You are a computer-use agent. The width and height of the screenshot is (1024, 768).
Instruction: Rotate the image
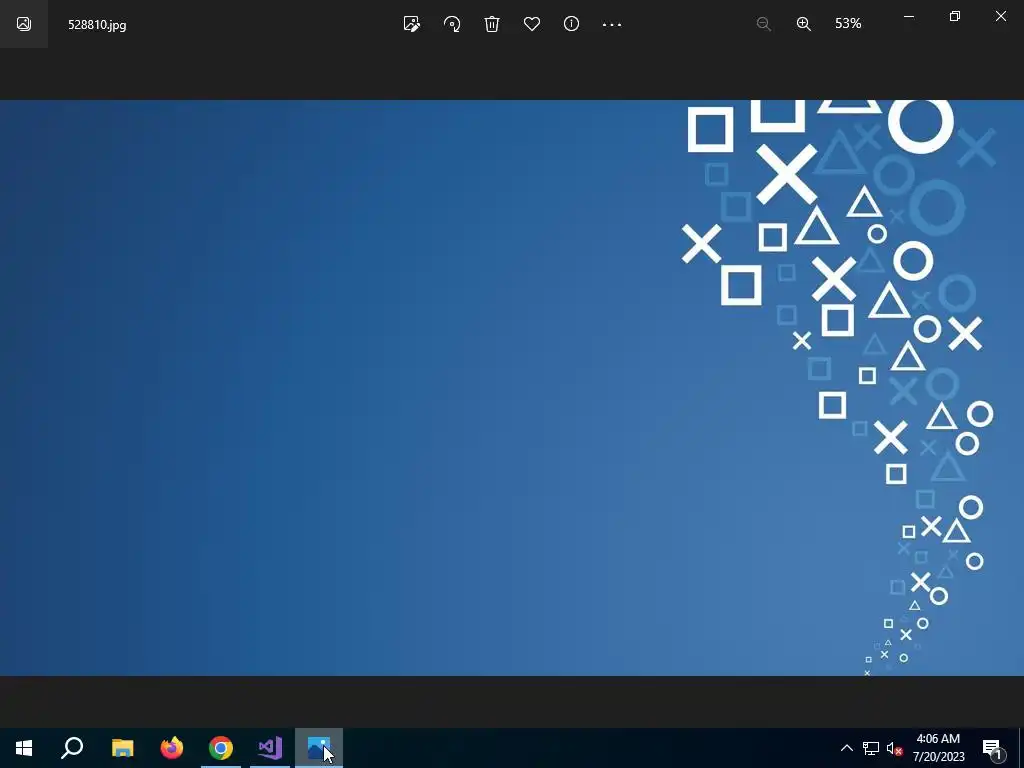coord(452,24)
